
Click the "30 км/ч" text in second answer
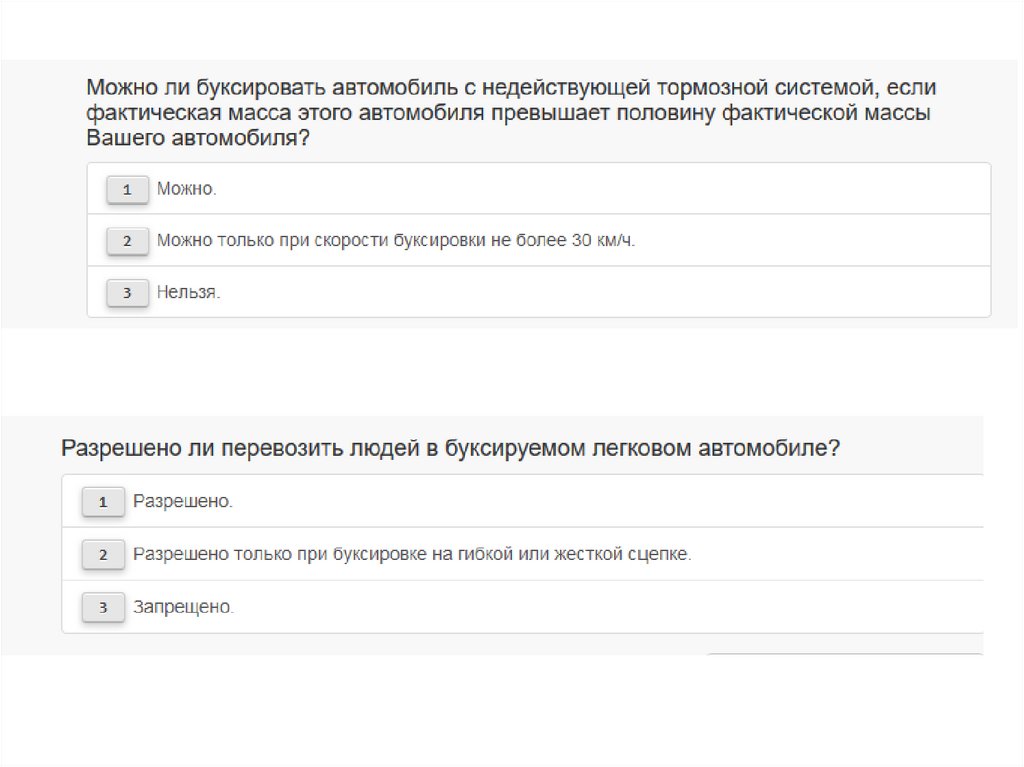pos(603,241)
